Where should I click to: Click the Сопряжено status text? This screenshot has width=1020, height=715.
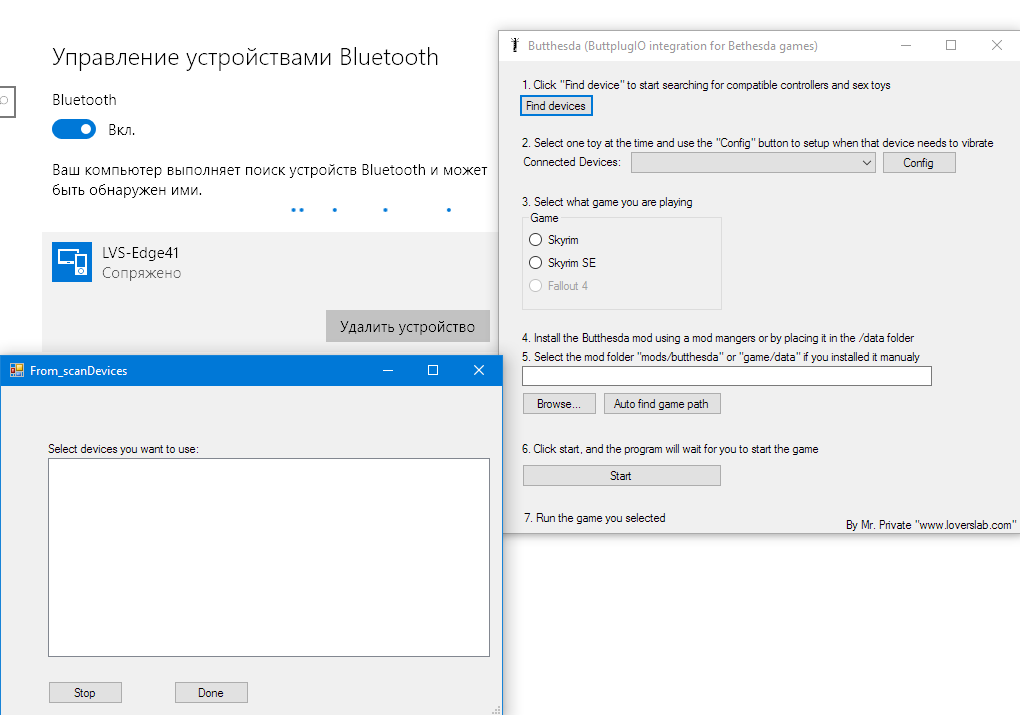click(141, 273)
